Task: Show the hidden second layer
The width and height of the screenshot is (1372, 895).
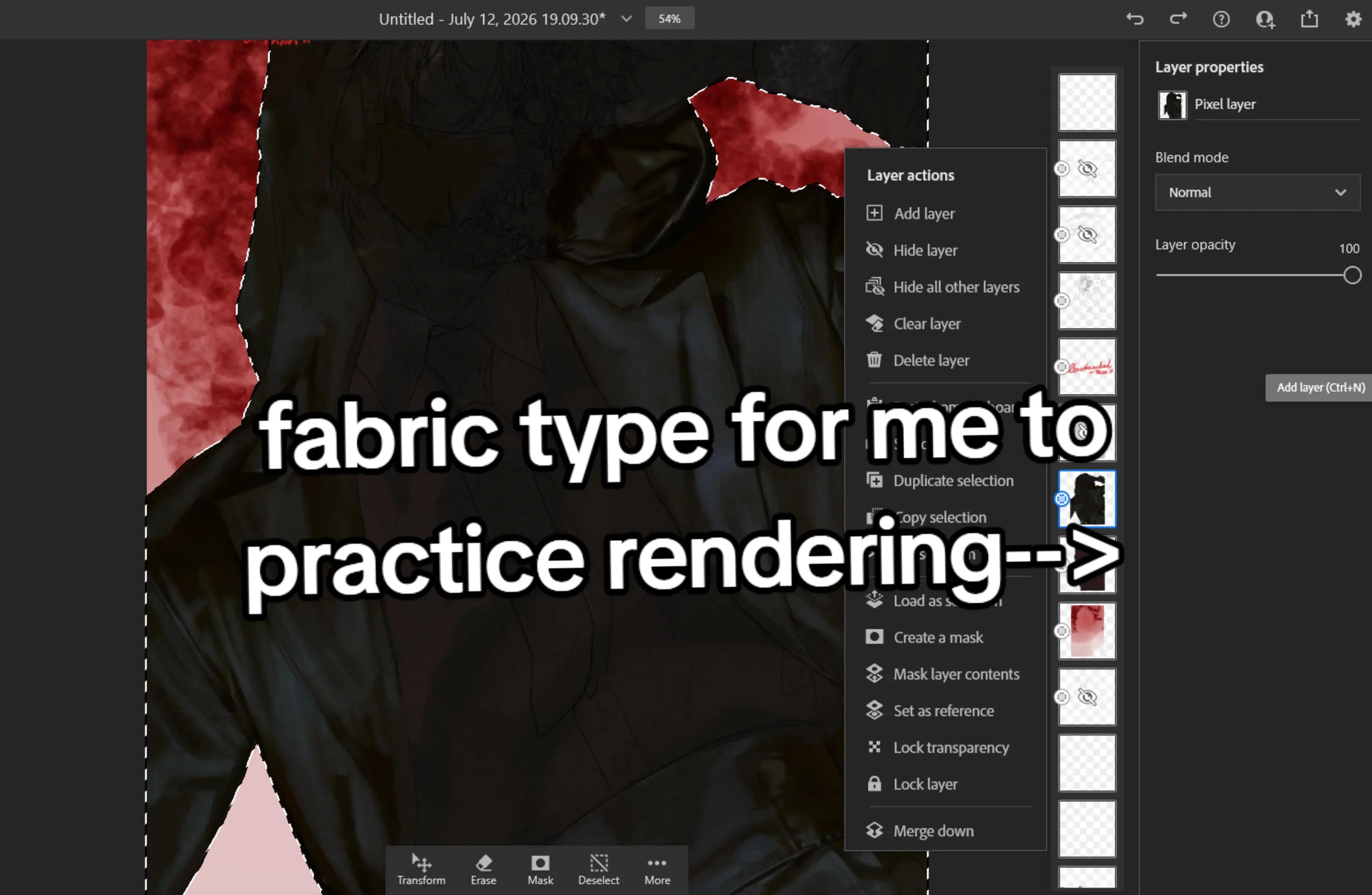Action: 1087,169
